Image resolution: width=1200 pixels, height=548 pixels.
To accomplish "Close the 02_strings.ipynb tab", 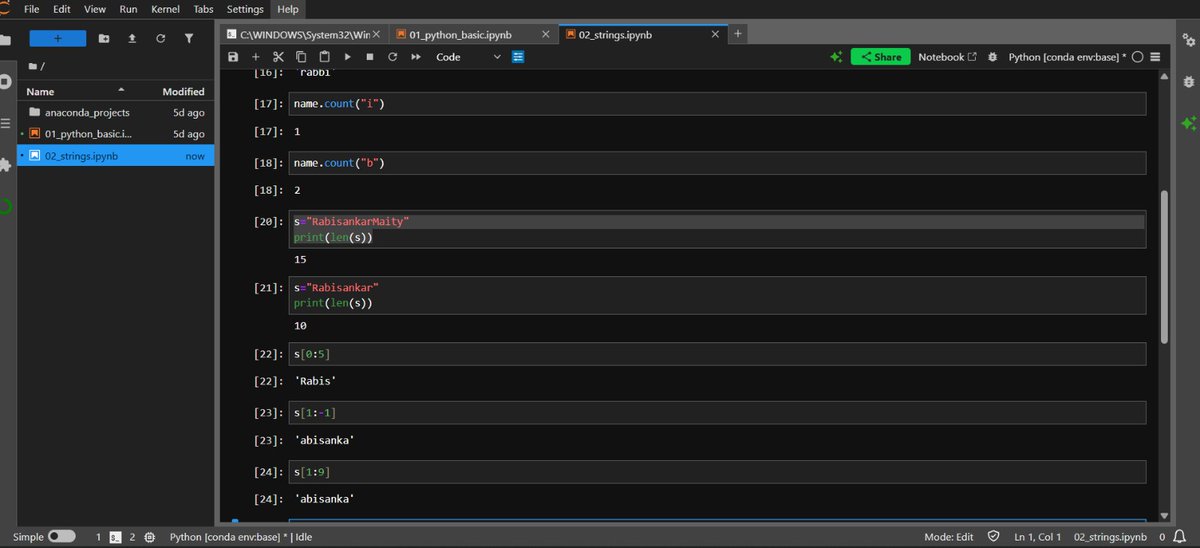I will pos(714,34).
